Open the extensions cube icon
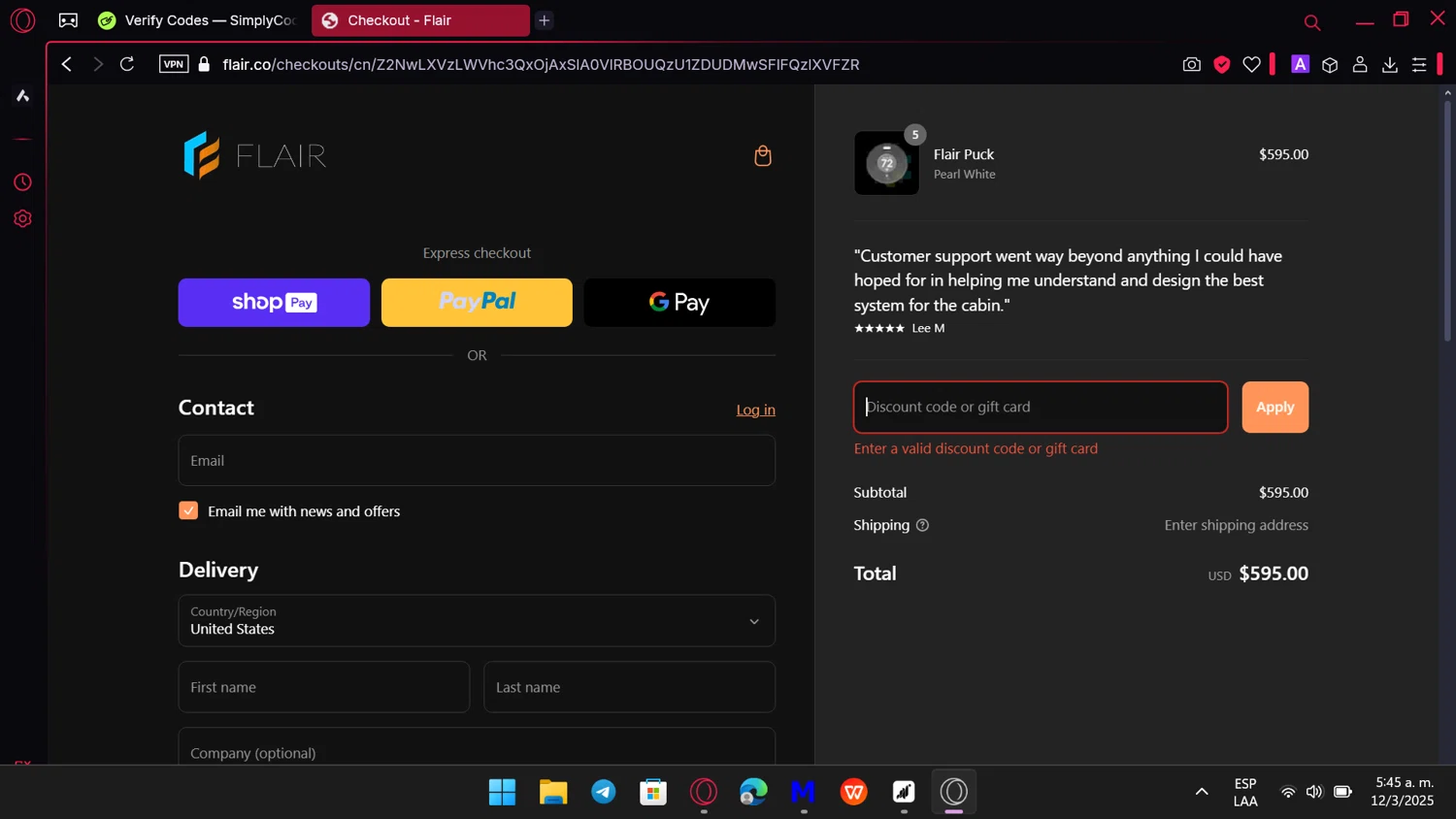Screen dimensions: 1456x819 coord(1330,64)
